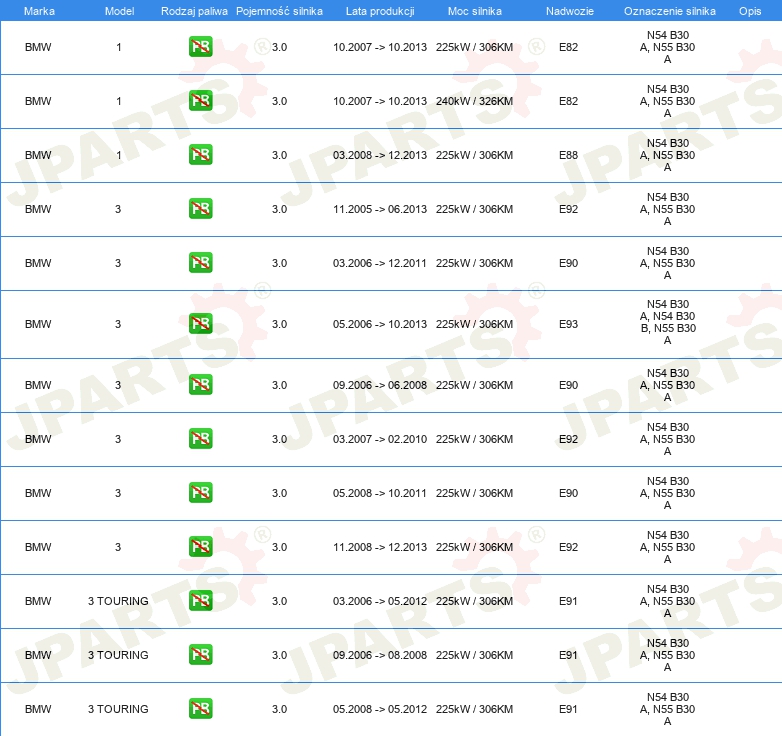Click fuel icon in the 05.2008 -> 10.2011 row

click(x=200, y=493)
